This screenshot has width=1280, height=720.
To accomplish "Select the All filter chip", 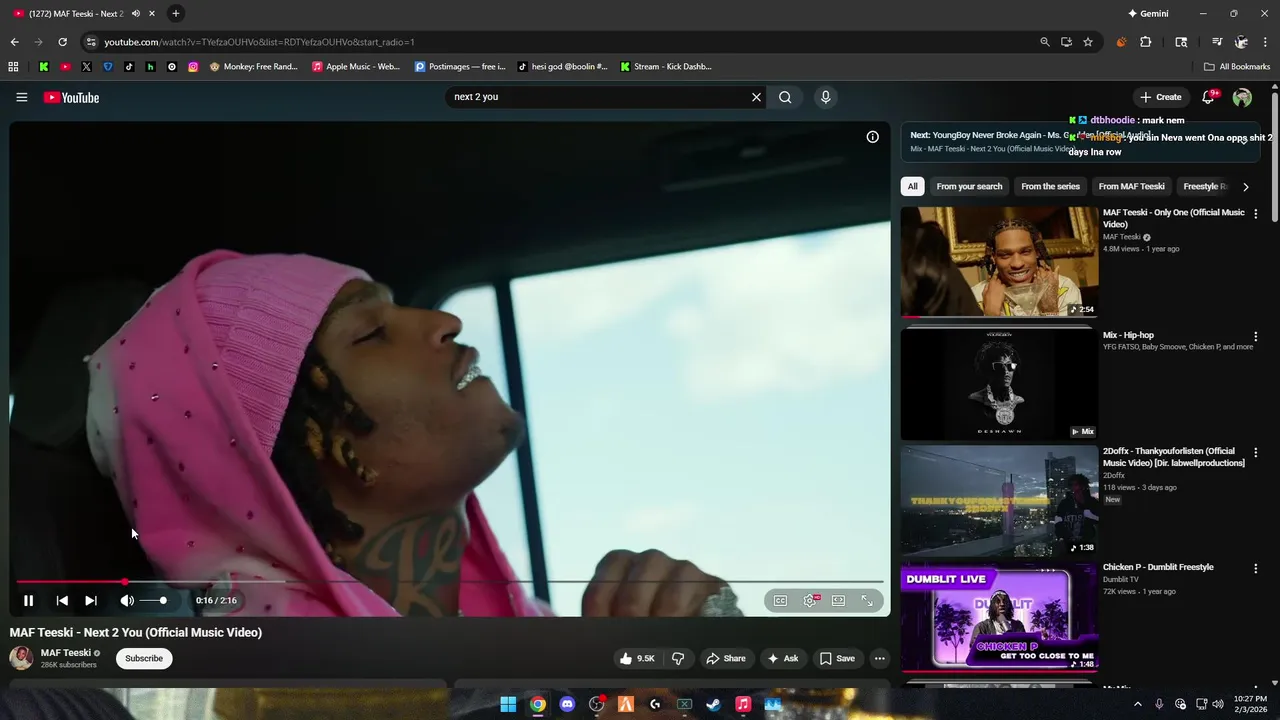I will 912,186.
